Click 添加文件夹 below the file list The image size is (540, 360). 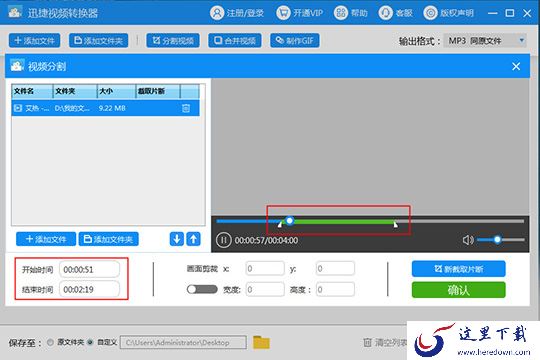(x=108, y=239)
